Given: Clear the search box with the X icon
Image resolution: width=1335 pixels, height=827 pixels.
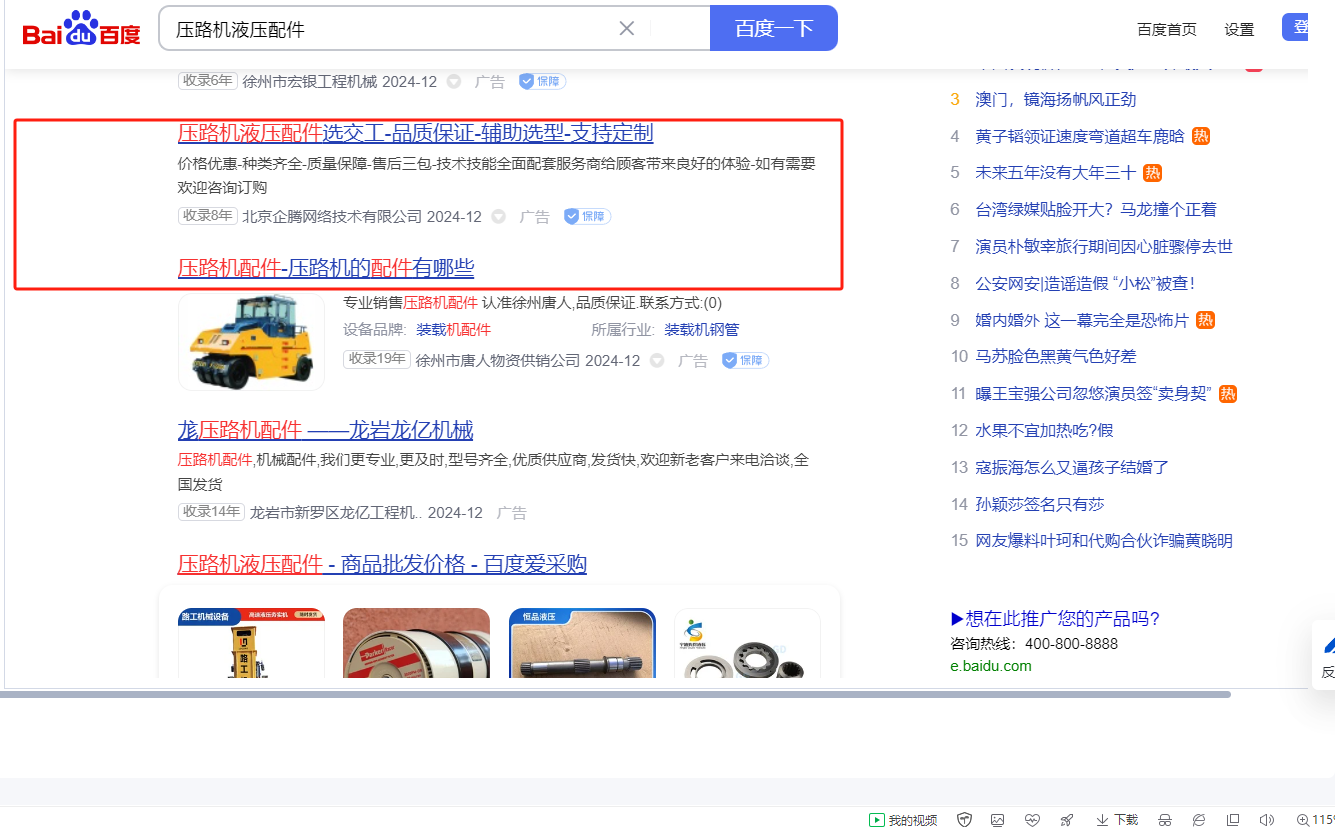Looking at the screenshot, I should point(627,28).
